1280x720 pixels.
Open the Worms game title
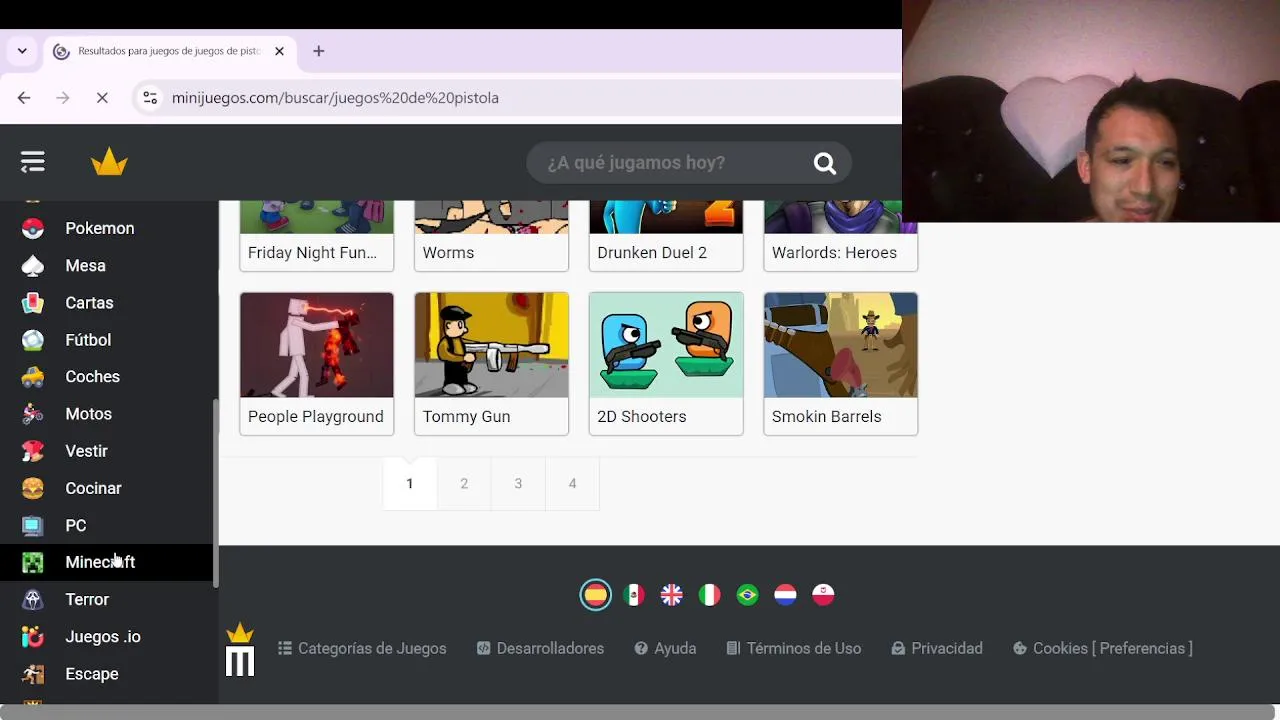tap(448, 253)
